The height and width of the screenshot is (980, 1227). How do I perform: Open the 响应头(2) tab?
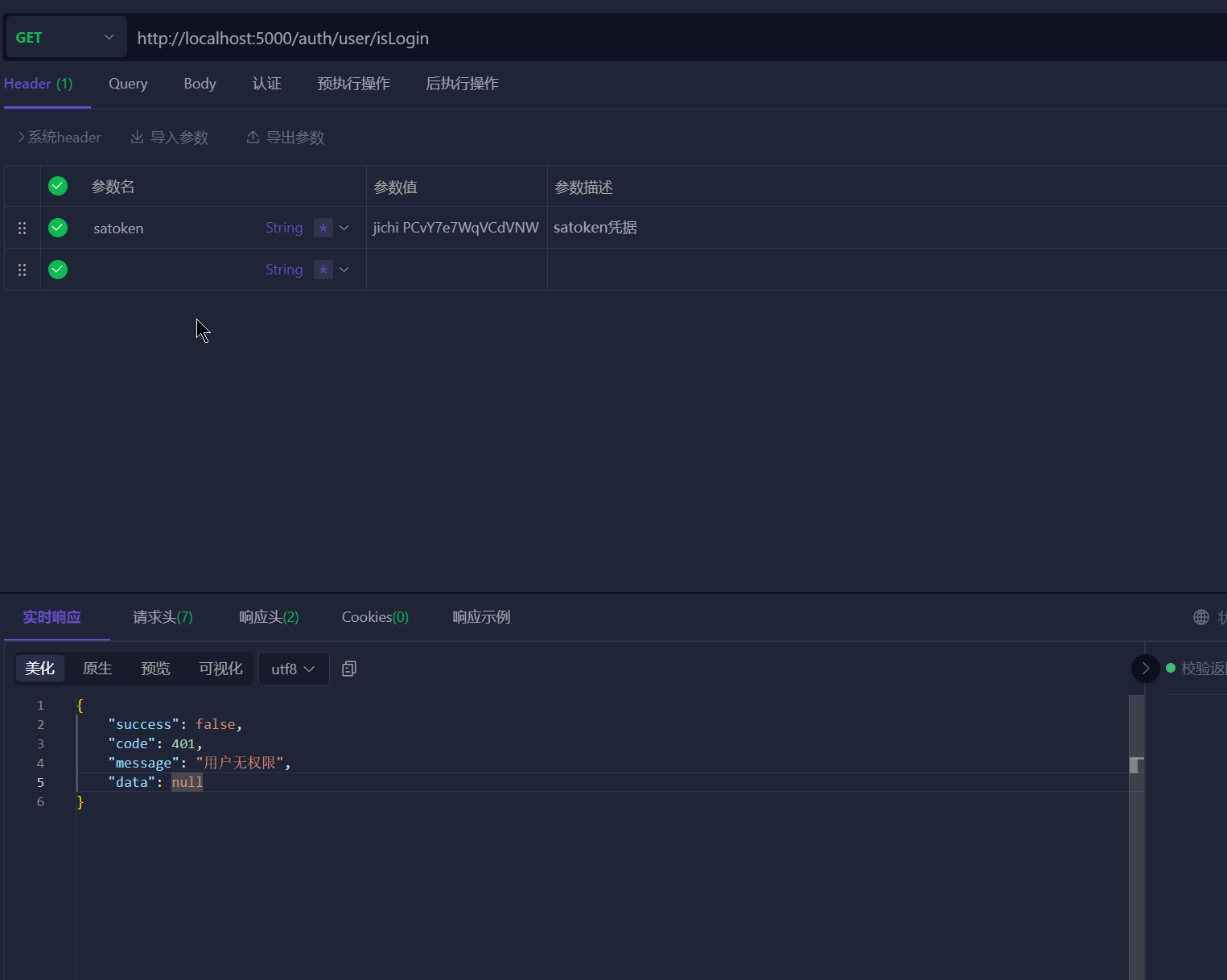[269, 617]
